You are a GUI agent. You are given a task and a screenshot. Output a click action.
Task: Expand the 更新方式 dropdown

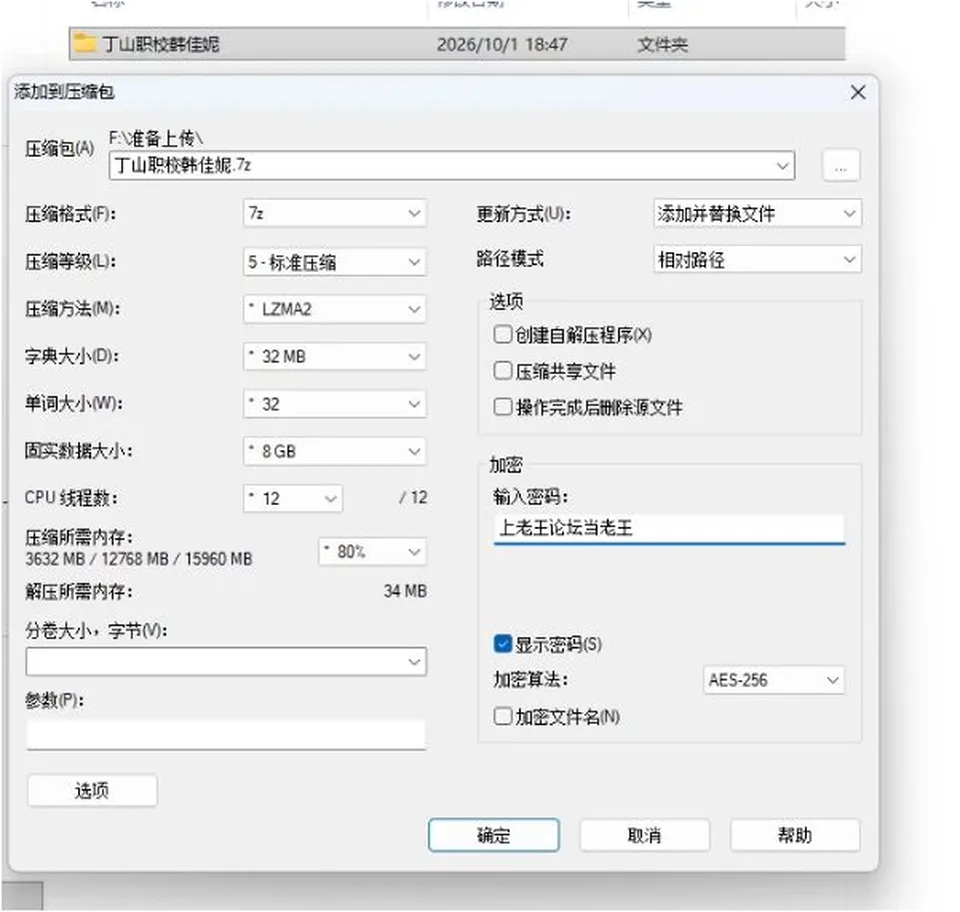tap(757, 213)
